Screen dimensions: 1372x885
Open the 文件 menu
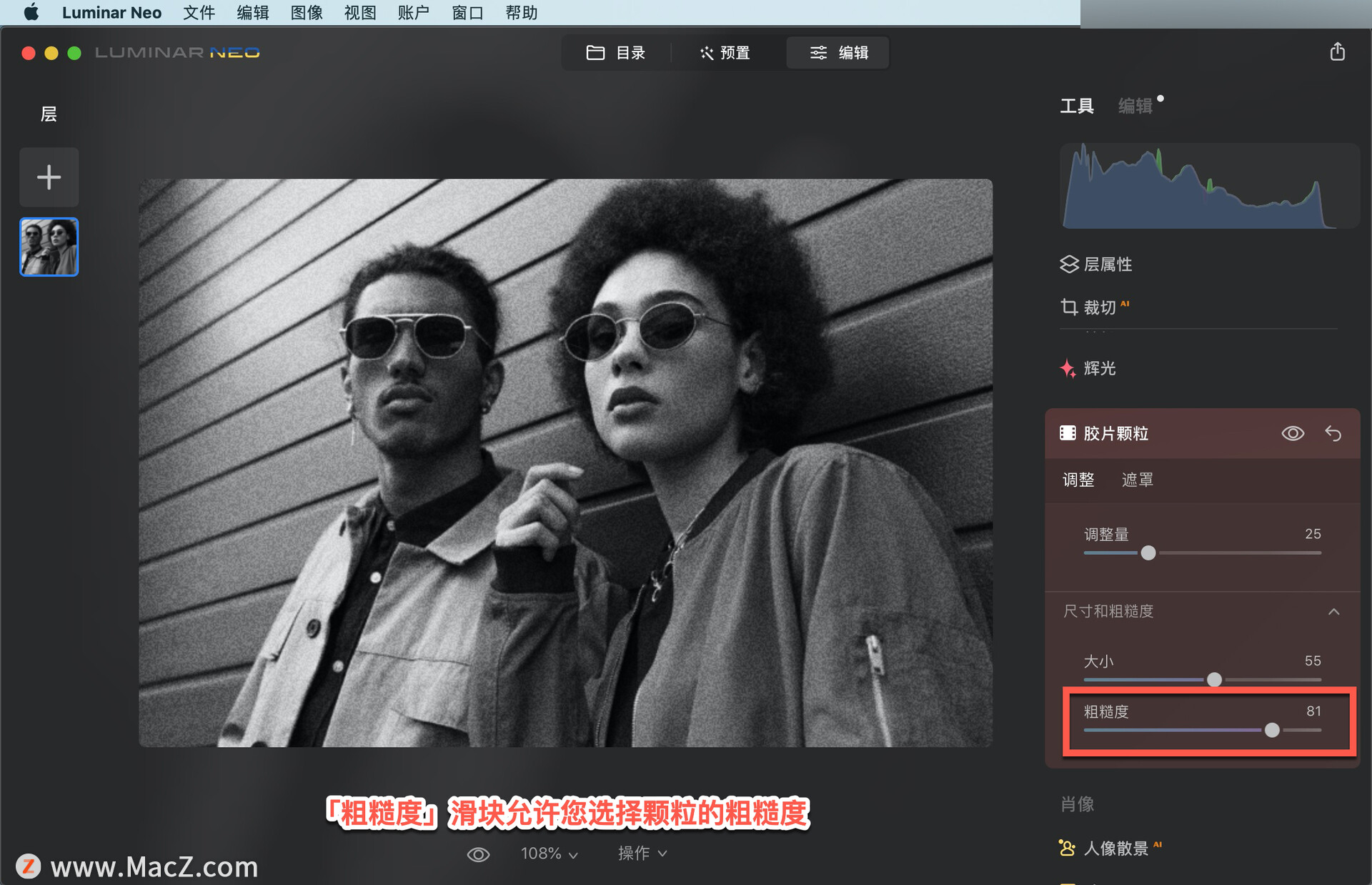(199, 12)
